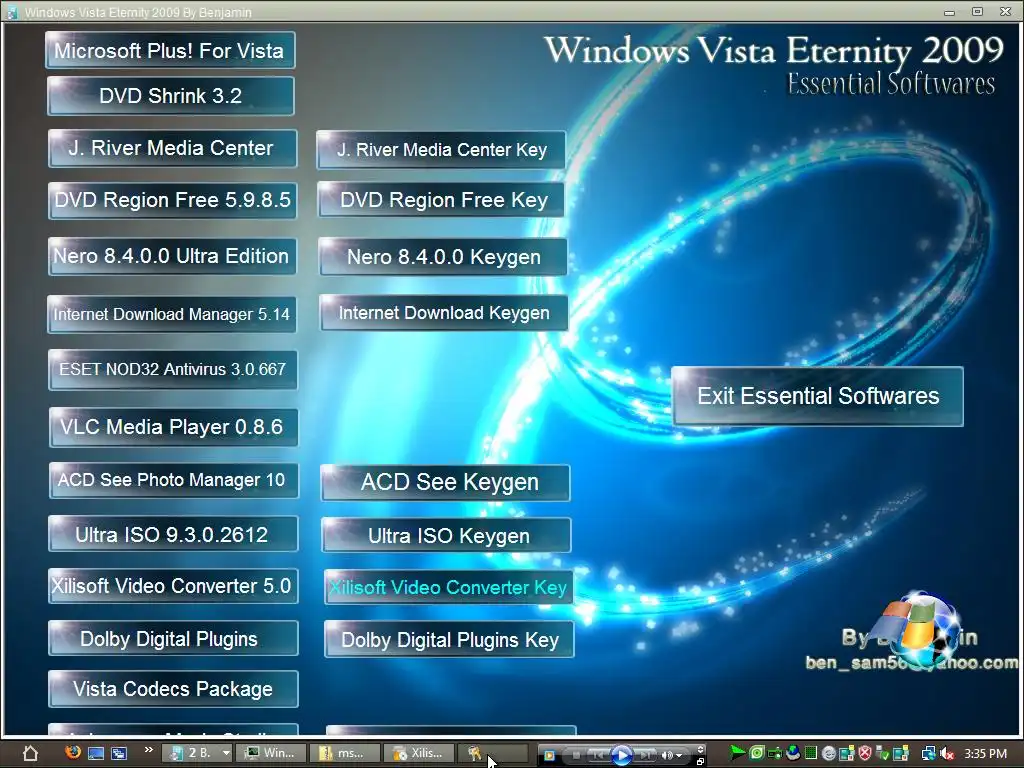The height and width of the screenshot is (768, 1024).
Task: Click the unlabeled keys icon taskbar button
Action: (x=492, y=753)
